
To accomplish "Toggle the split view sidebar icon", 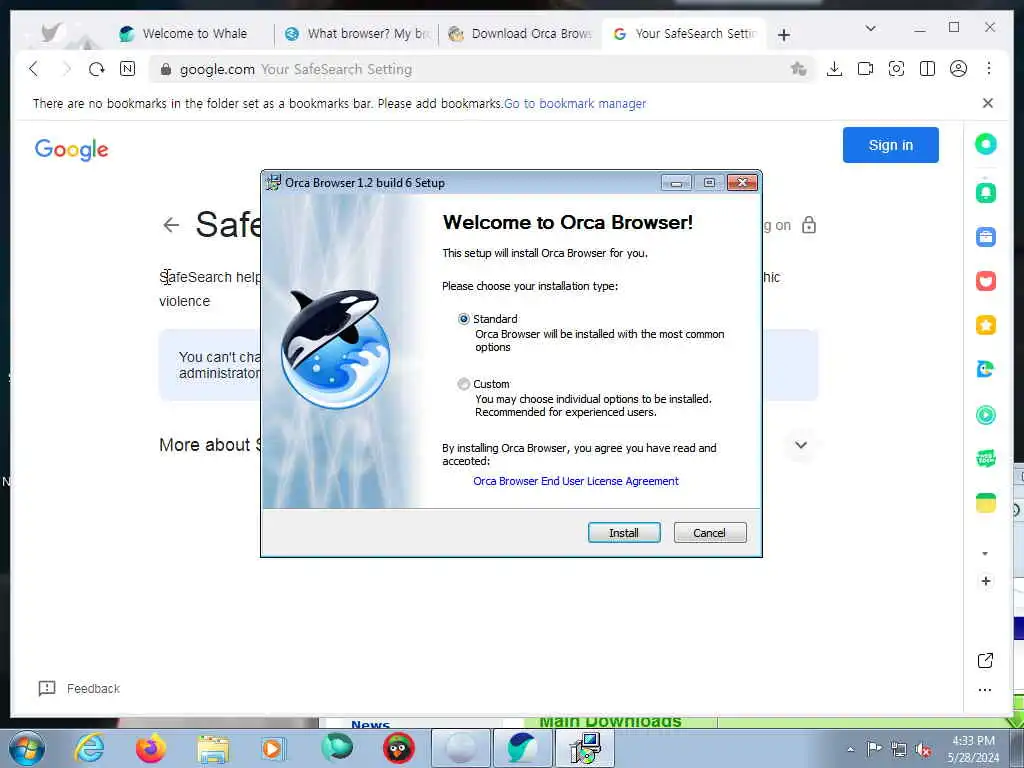I will click(x=927, y=69).
